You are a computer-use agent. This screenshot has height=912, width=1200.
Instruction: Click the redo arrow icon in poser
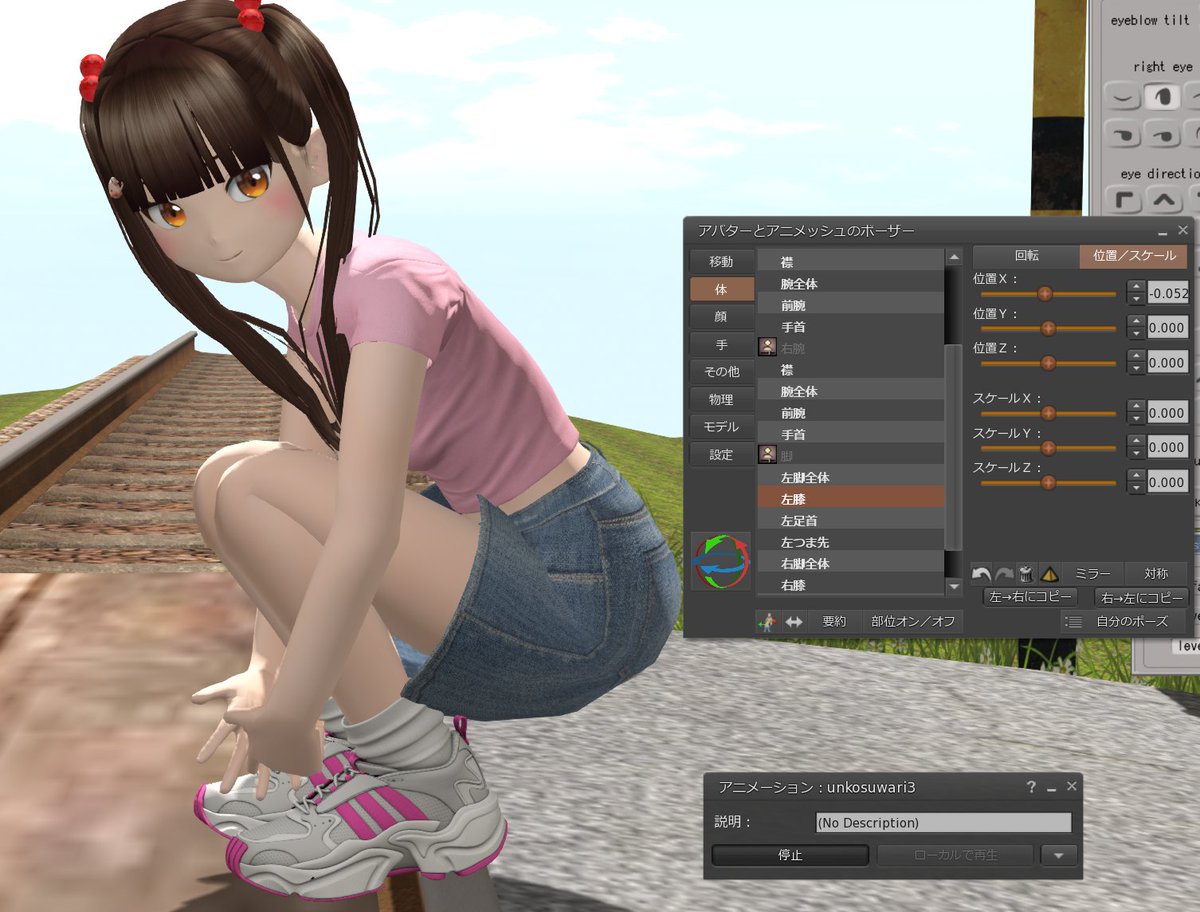tap(1003, 574)
